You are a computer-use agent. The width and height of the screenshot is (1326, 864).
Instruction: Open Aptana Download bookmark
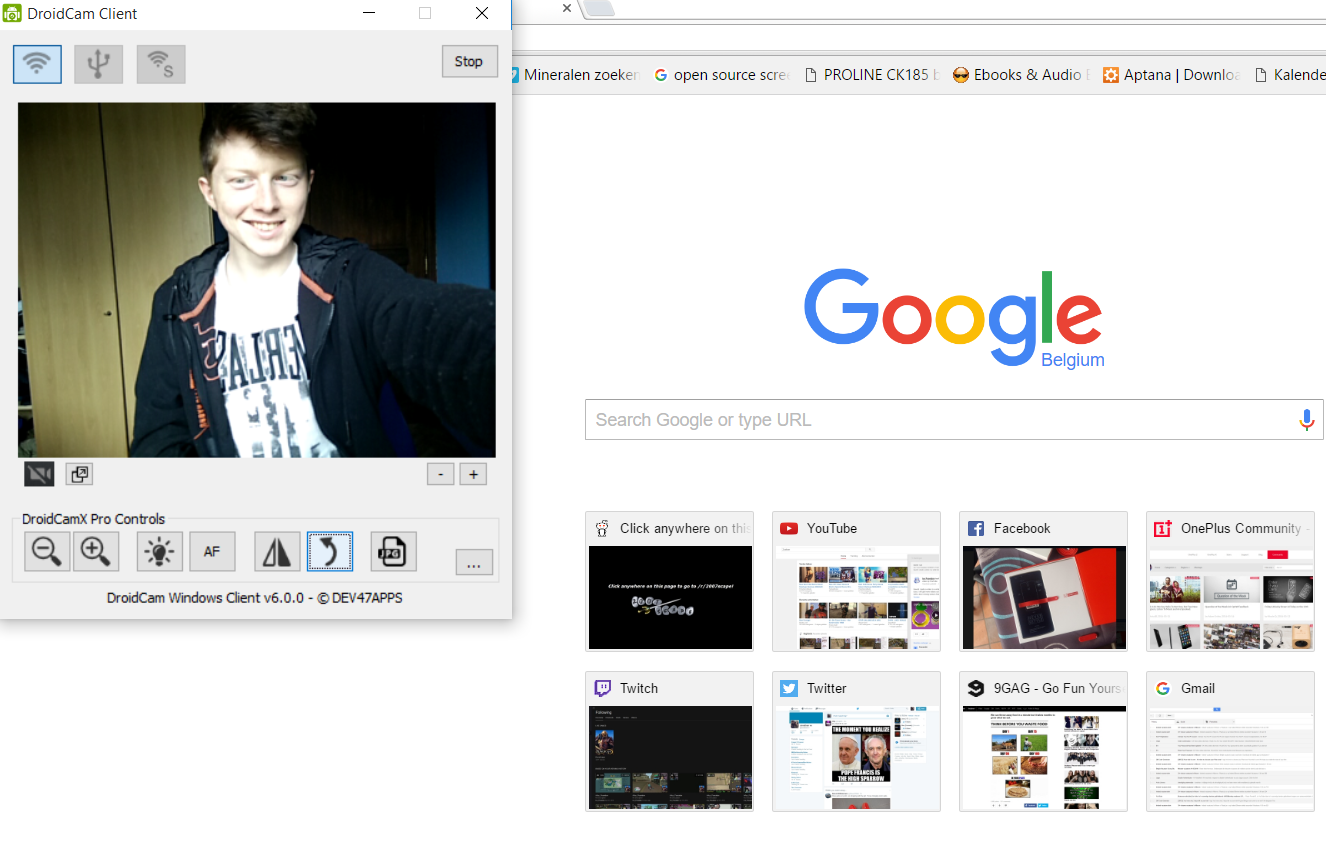(1171, 75)
